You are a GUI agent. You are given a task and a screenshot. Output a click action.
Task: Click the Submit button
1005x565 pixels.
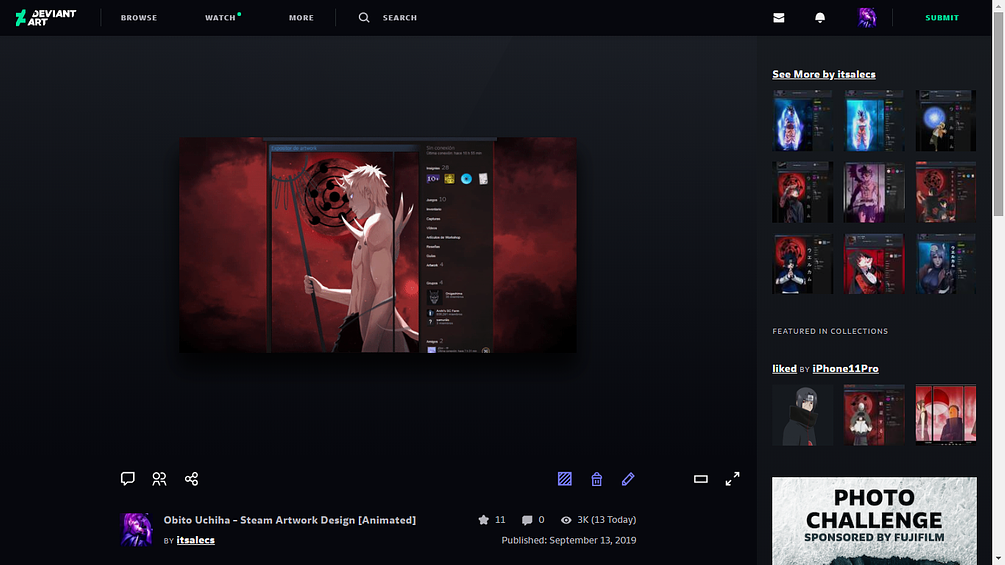click(x=942, y=18)
